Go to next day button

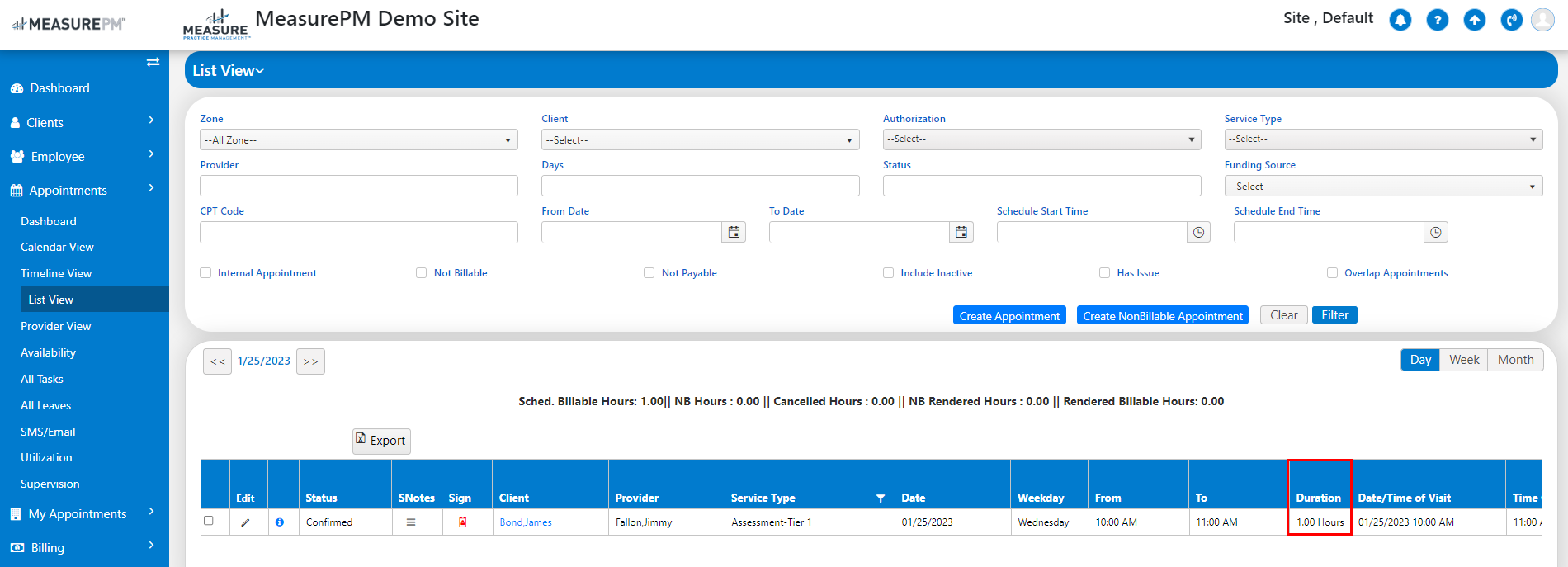(310, 361)
